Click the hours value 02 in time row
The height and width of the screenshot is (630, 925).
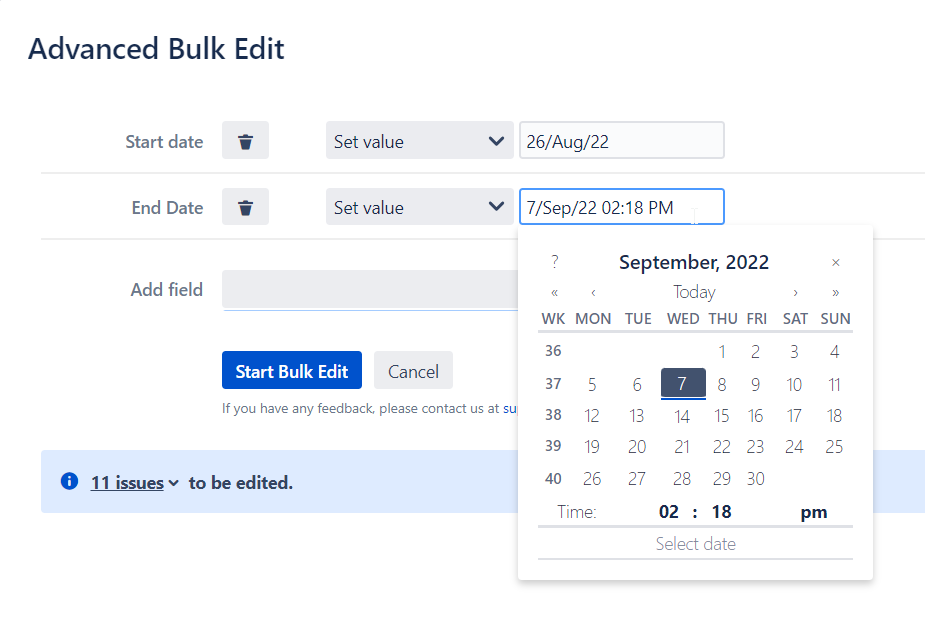(669, 511)
